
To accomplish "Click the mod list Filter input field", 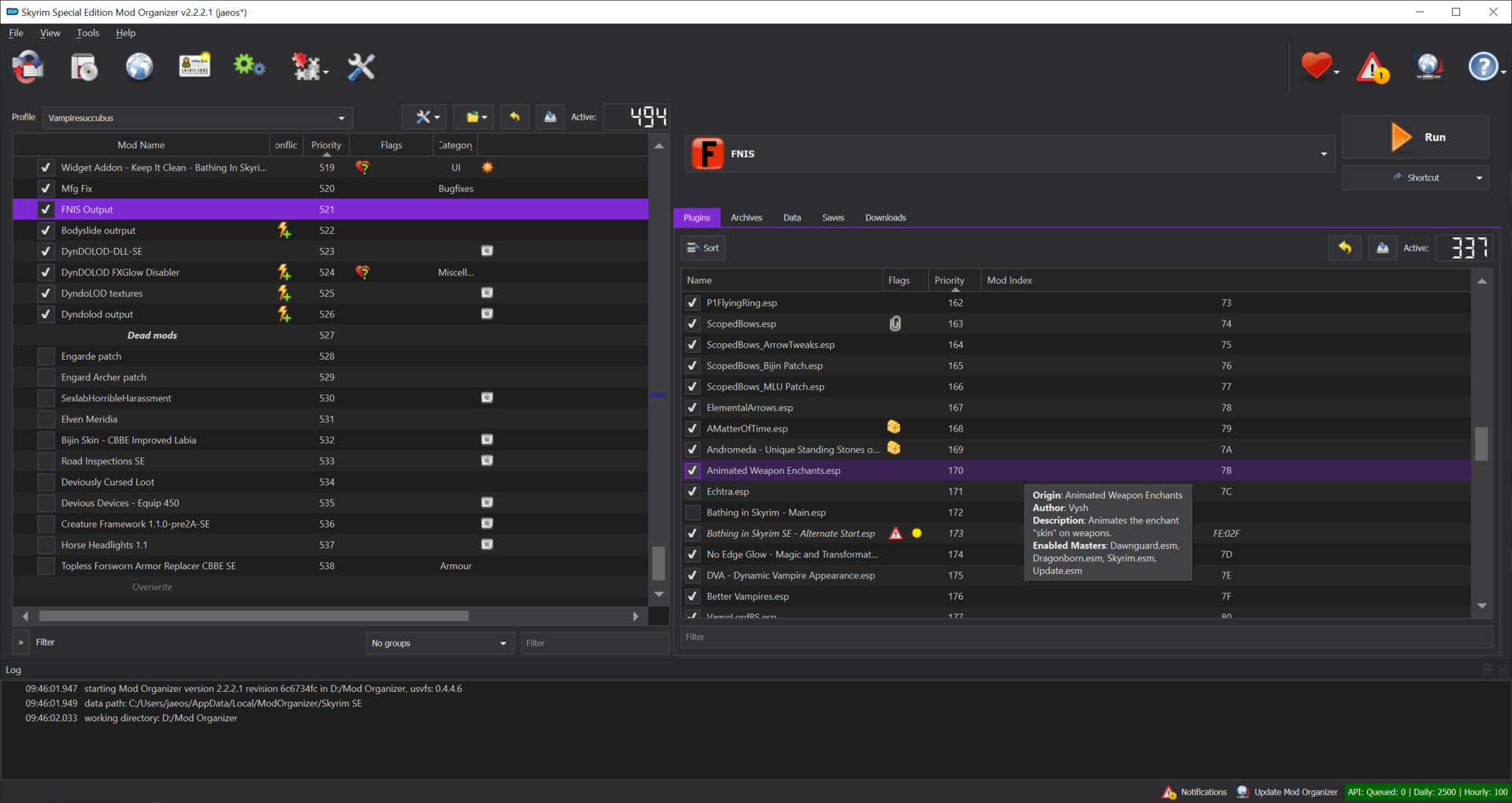I will click(x=595, y=643).
